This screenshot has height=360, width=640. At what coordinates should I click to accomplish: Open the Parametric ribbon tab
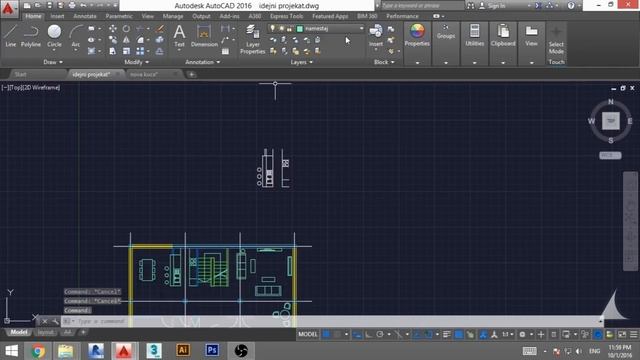[119, 16]
